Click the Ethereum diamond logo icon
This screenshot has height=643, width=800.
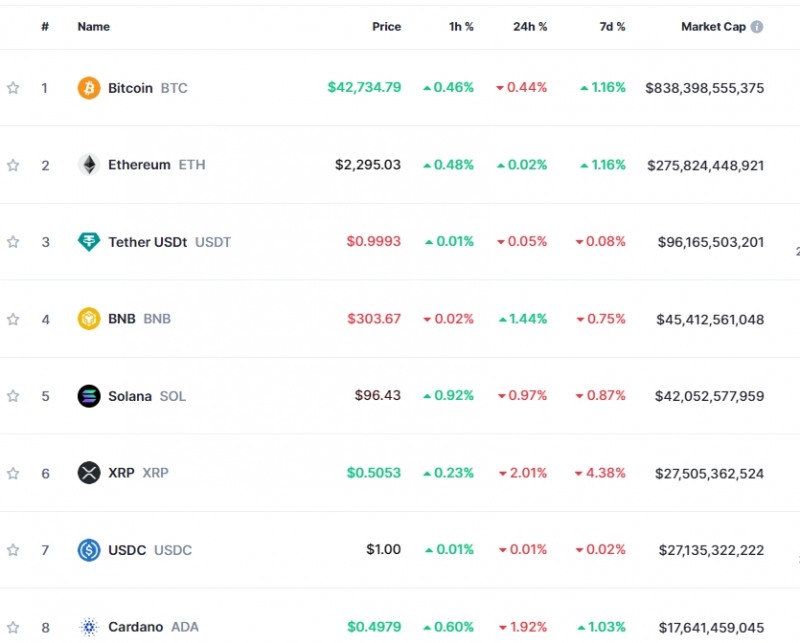pyautogui.click(x=89, y=165)
